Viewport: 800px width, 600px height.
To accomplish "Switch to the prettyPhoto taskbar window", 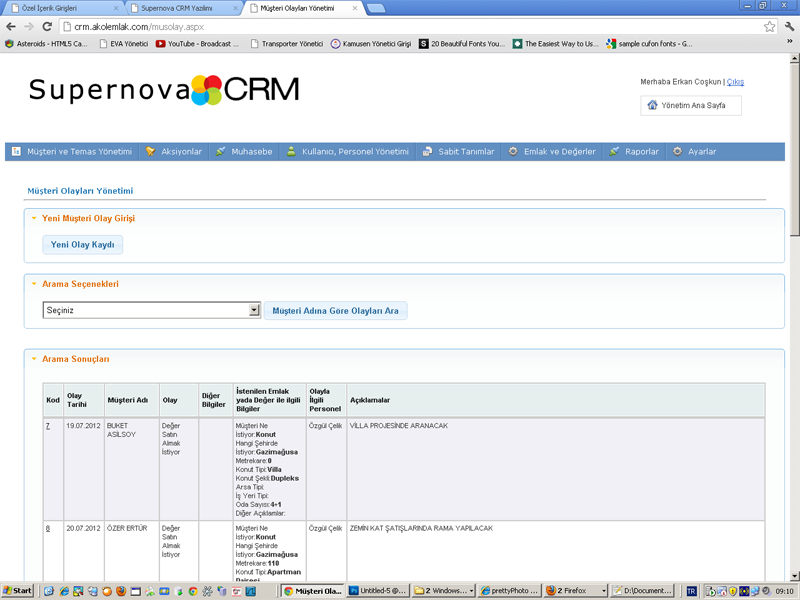I will tap(509, 591).
